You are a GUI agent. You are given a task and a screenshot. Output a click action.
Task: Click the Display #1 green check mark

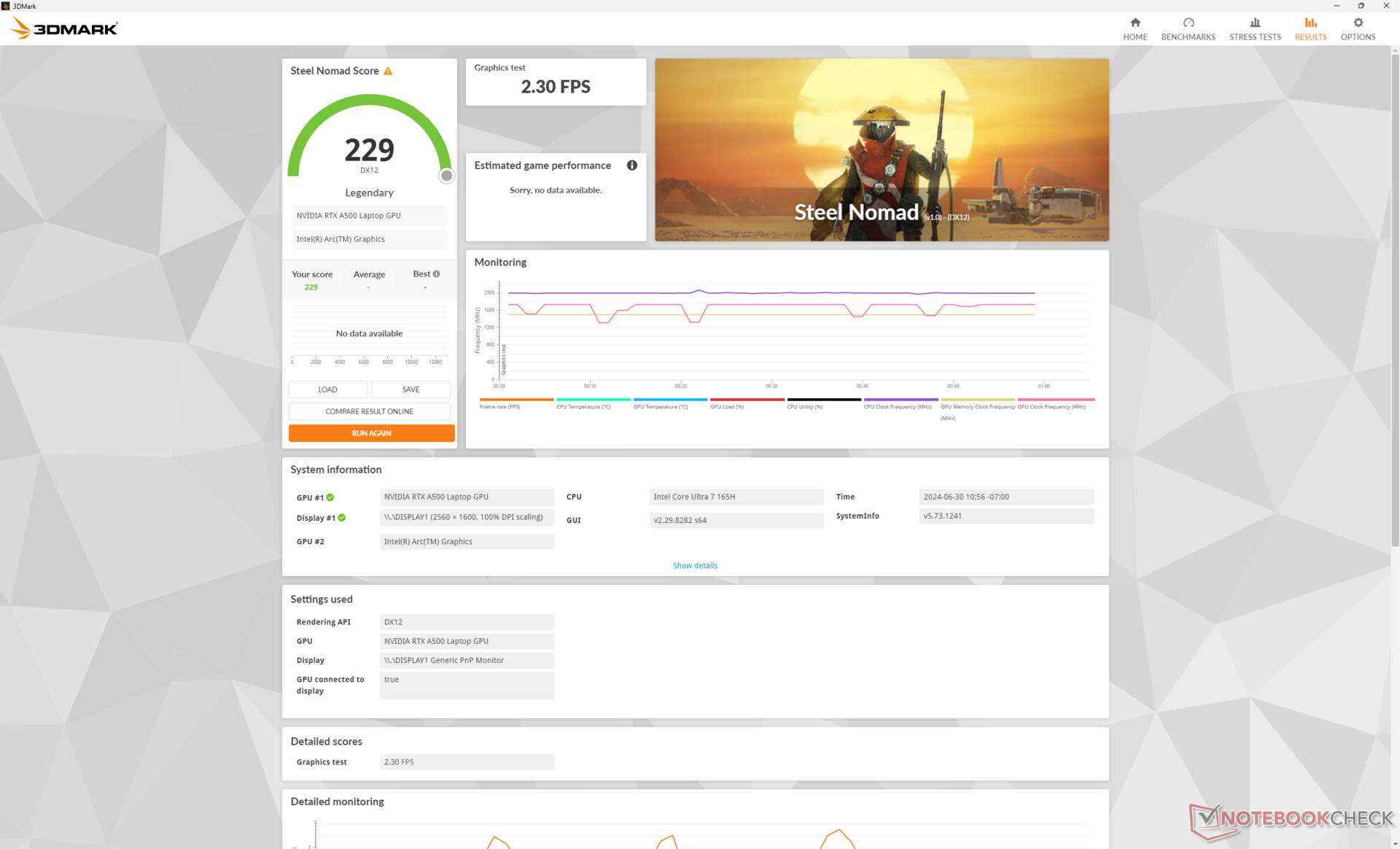point(342,518)
